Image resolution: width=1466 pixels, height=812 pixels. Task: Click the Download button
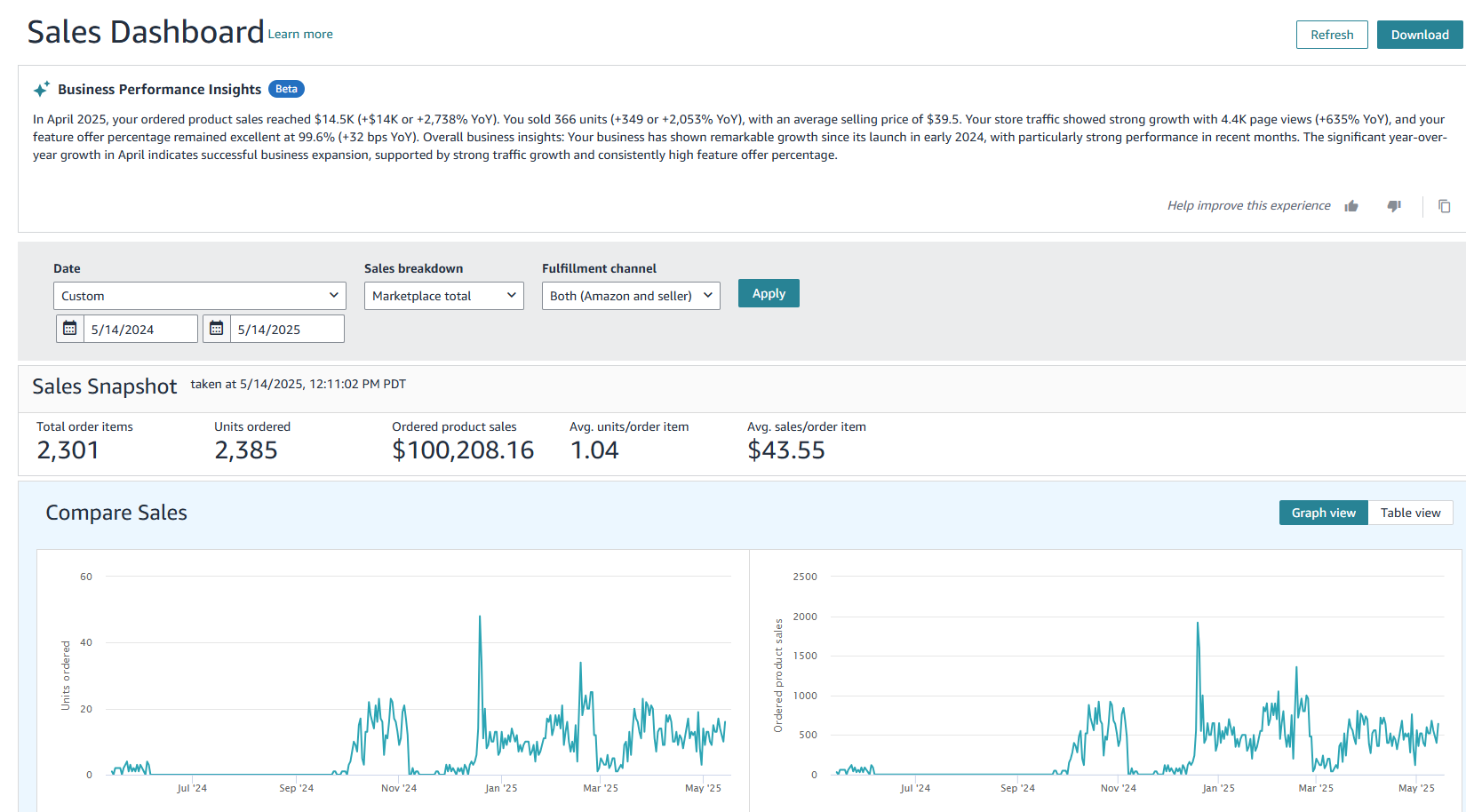click(1419, 35)
